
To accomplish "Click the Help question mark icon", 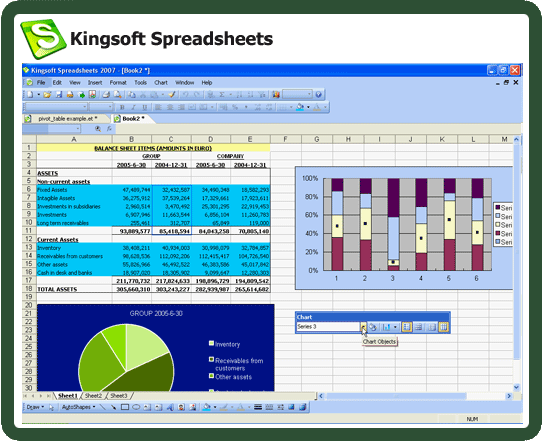I will coord(319,94).
